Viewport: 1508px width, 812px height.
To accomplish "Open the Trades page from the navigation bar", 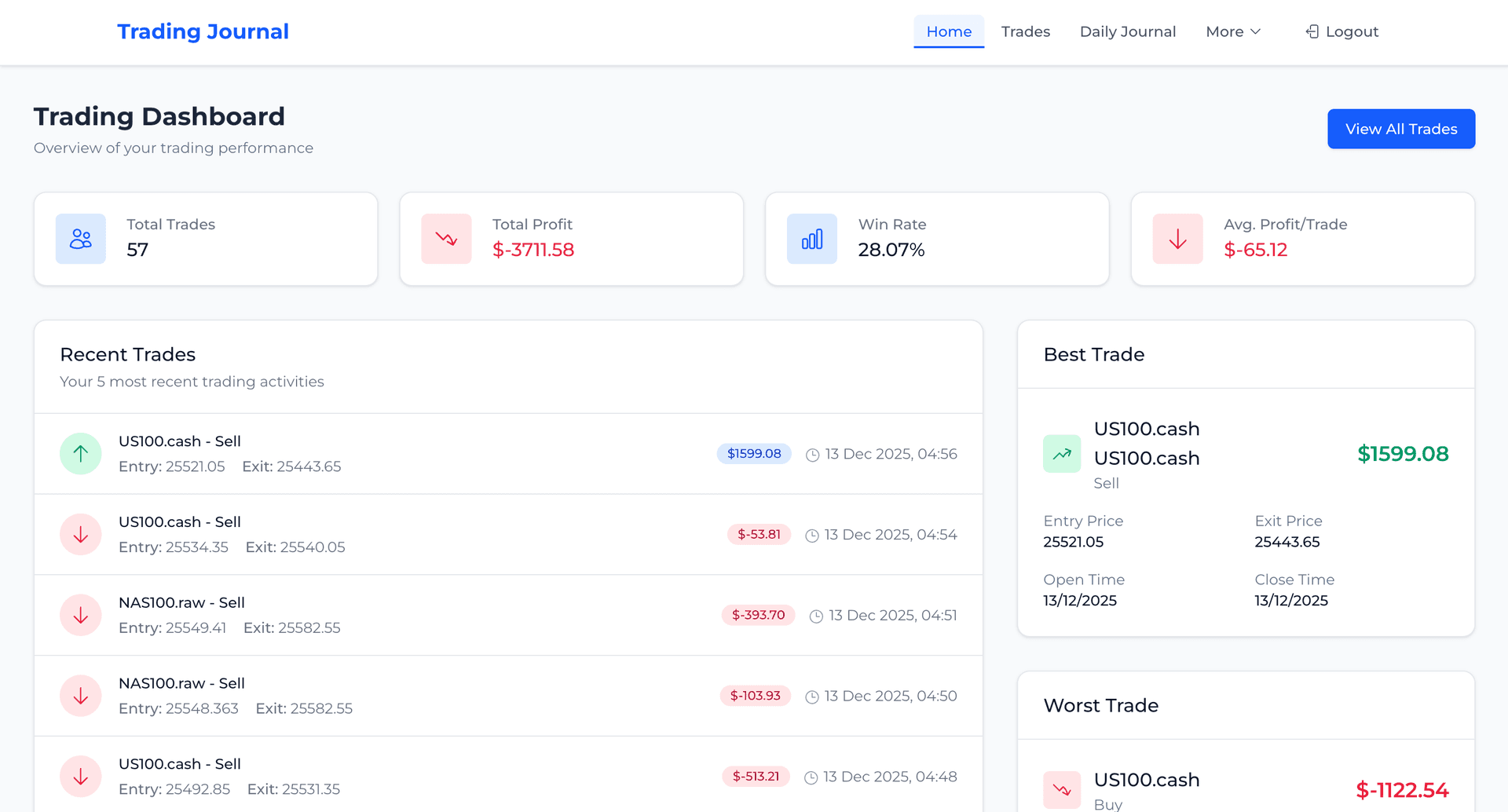I will click(1025, 31).
